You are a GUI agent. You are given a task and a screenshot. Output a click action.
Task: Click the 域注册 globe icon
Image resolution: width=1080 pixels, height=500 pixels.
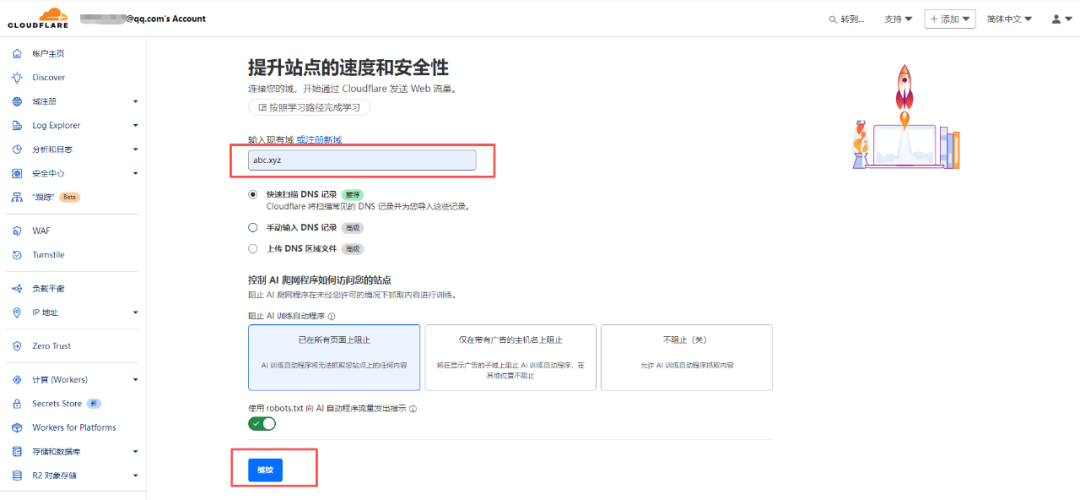click(17, 101)
